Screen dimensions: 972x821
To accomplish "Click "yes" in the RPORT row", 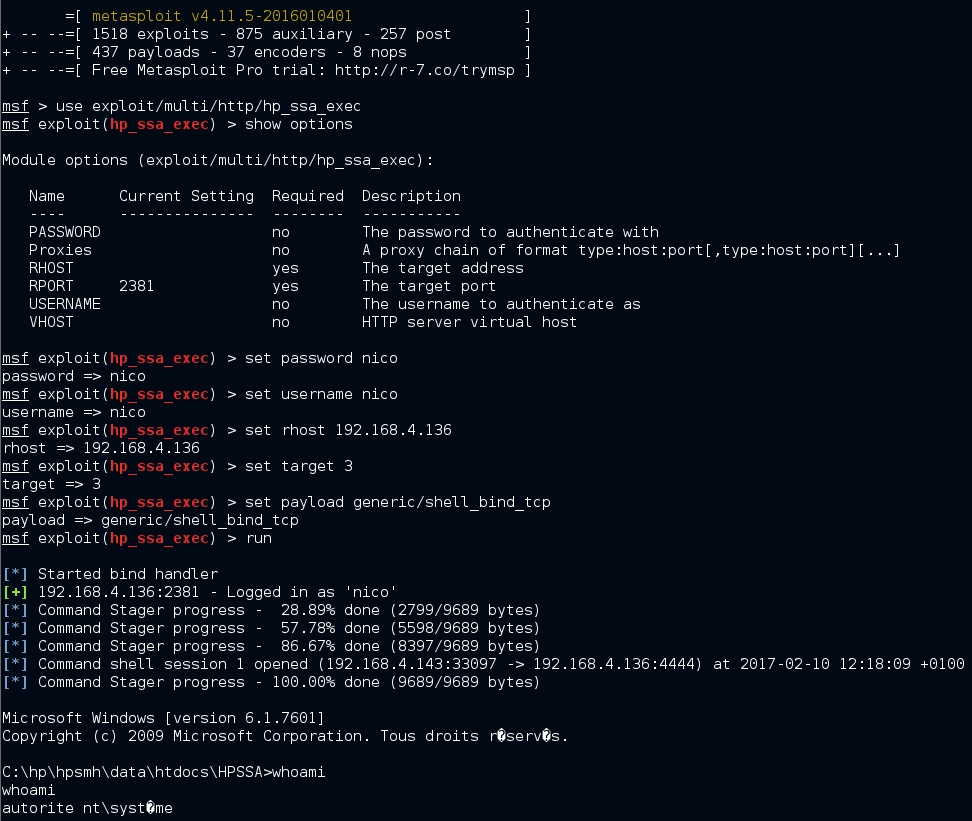I will click(x=285, y=286).
